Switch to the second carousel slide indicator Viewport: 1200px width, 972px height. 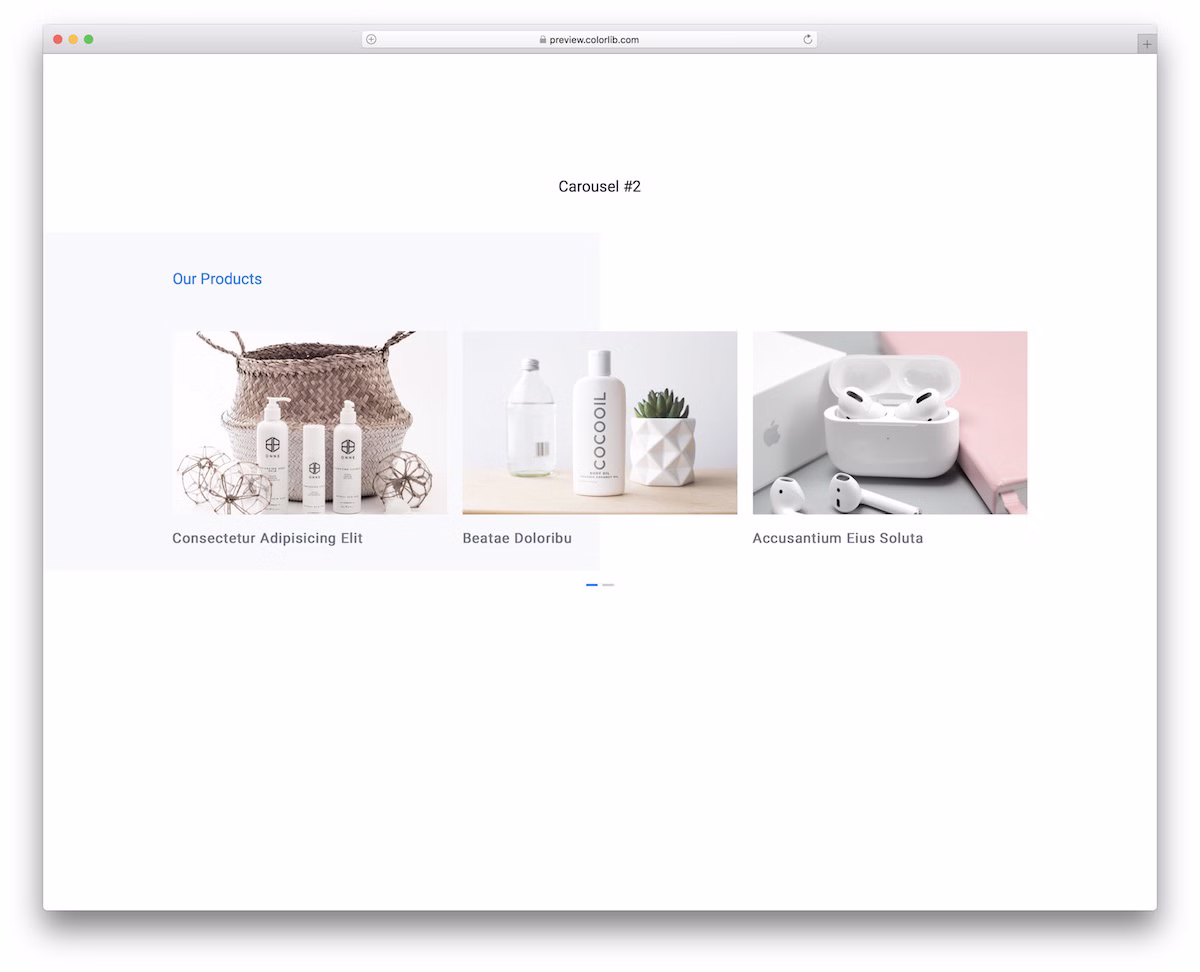[608, 585]
